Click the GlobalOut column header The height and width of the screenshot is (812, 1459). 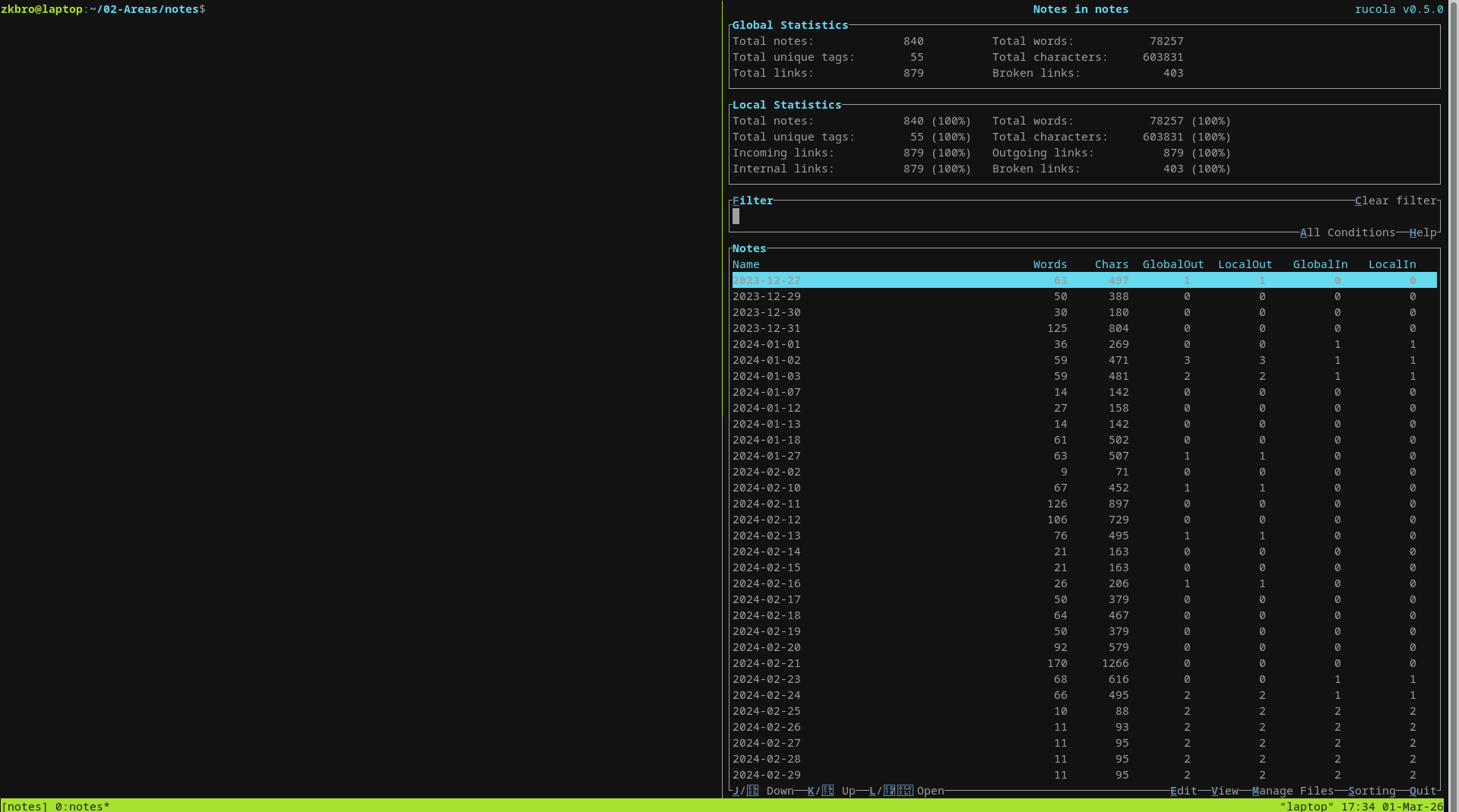1173,264
